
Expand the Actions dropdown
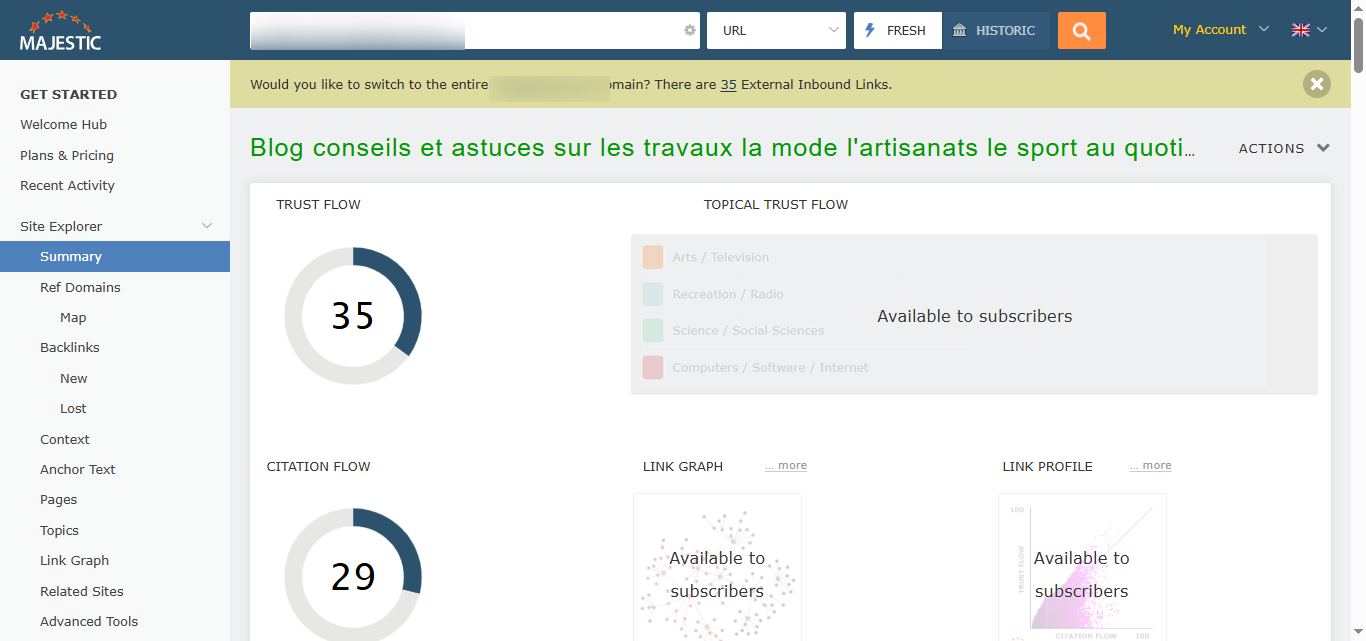(x=1284, y=148)
